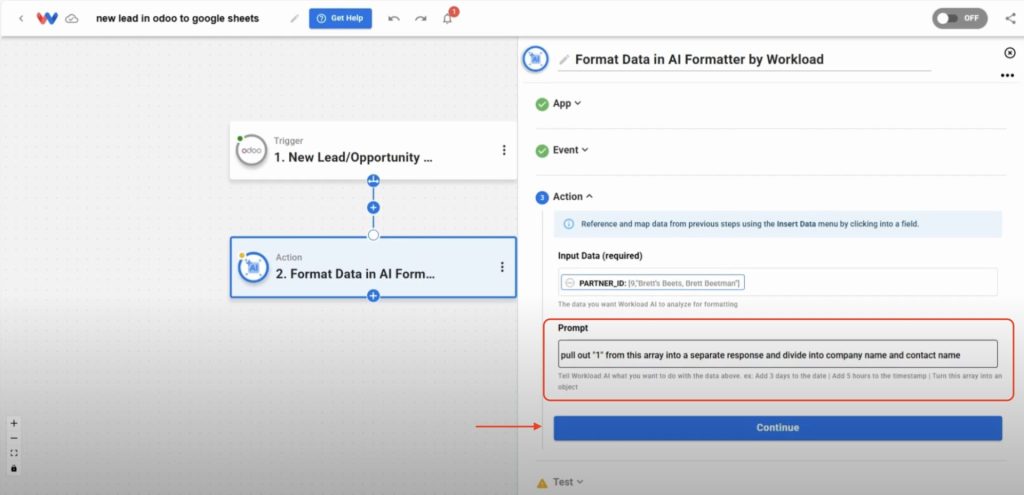This screenshot has width=1024, height=495.
Task: Toggle the canvas lock
Action: tap(14, 468)
